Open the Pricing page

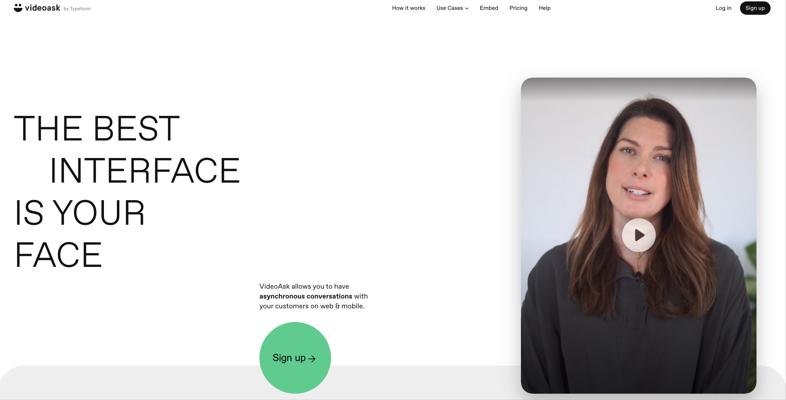click(x=518, y=8)
